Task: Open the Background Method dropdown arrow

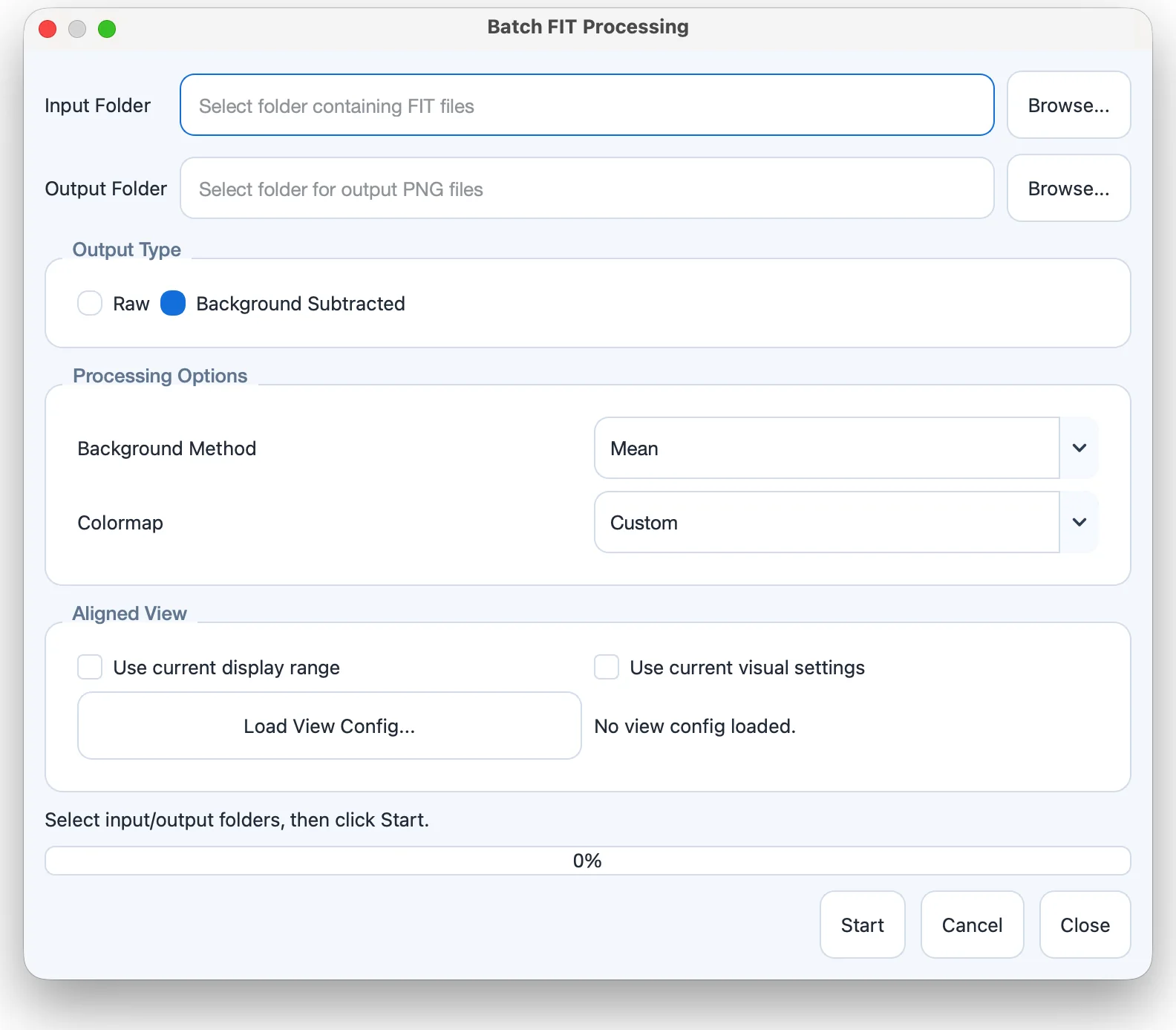Action: point(1079,448)
